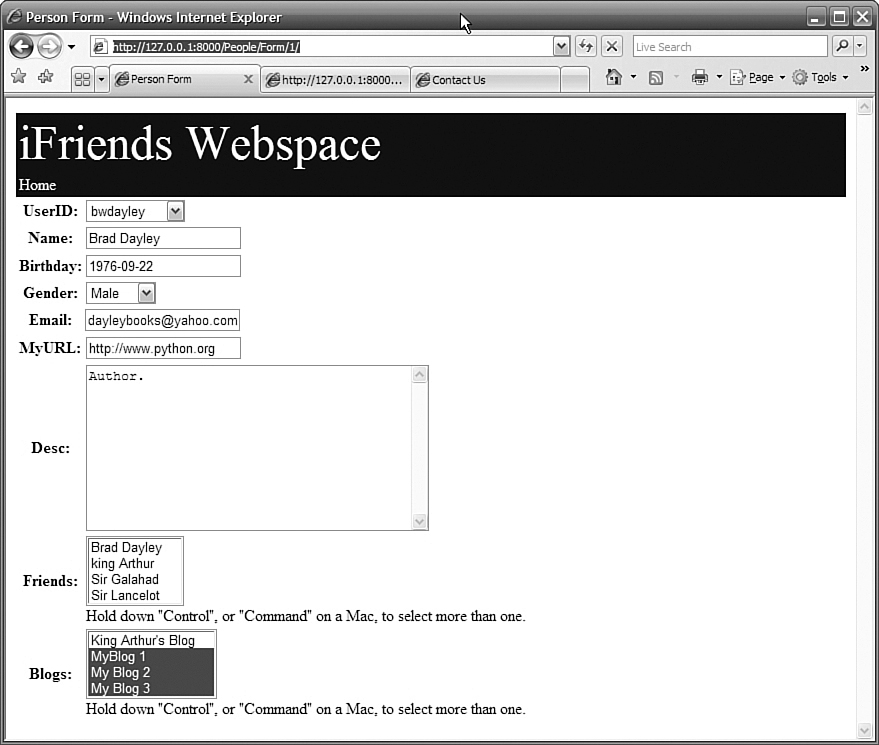The width and height of the screenshot is (879, 745).
Task: Switch to the Contact Us tab
Action: [485, 80]
